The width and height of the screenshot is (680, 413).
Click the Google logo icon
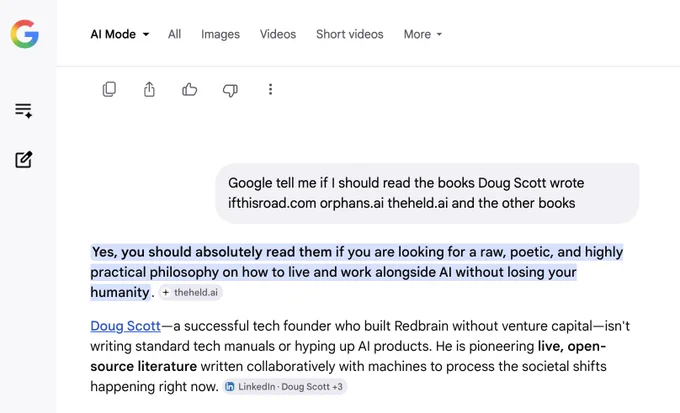coord(25,34)
